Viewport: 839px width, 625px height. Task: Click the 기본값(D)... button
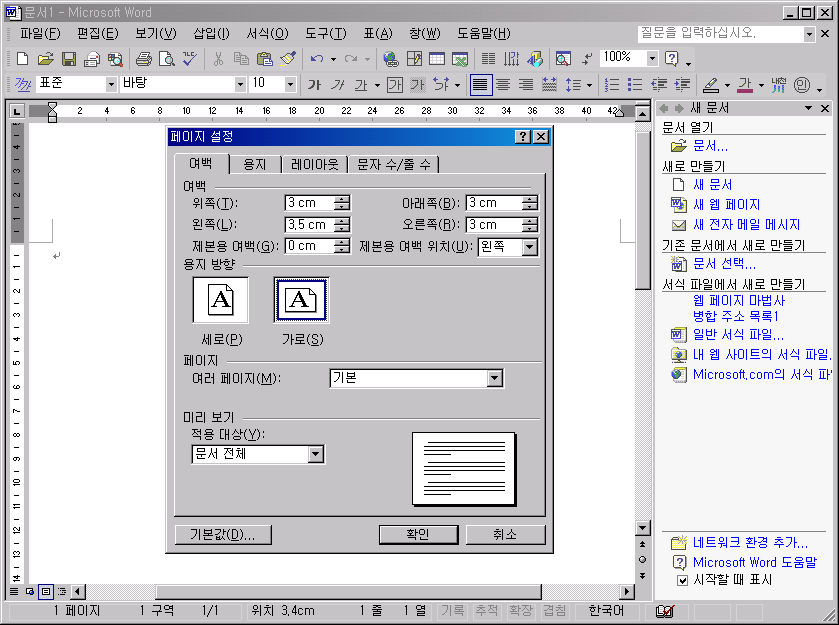[223, 535]
